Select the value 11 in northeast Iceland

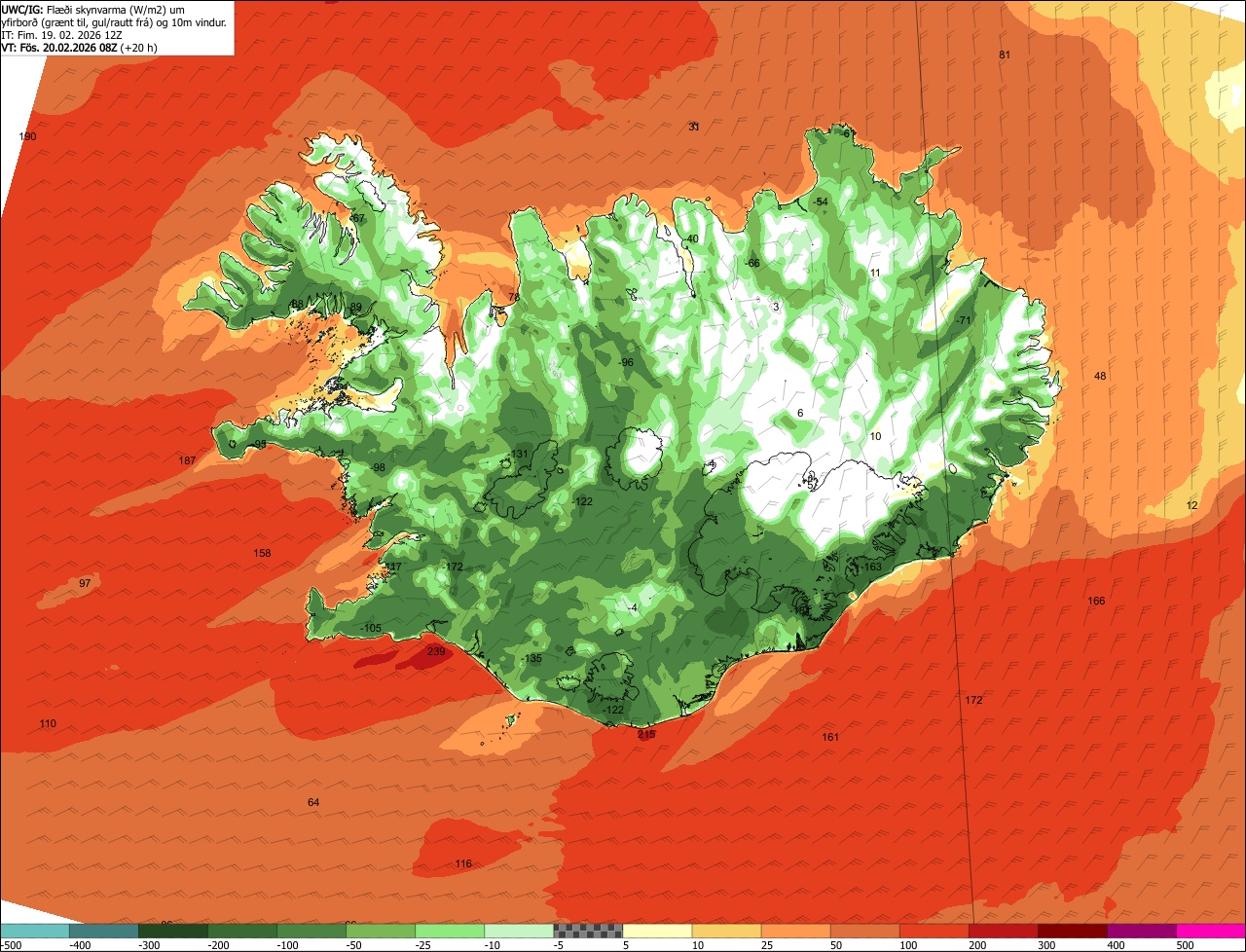875,273
